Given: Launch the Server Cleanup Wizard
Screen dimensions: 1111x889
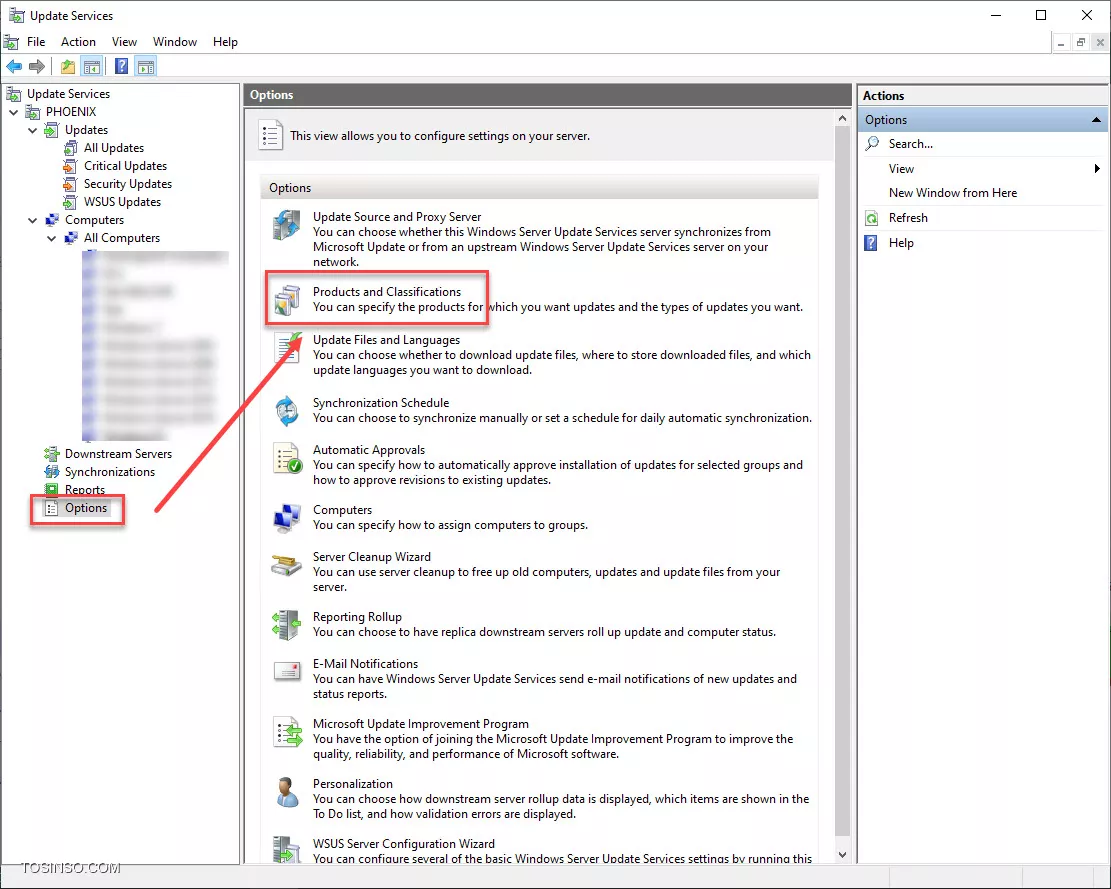Looking at the screenshot, I should [x=372, y=557].
